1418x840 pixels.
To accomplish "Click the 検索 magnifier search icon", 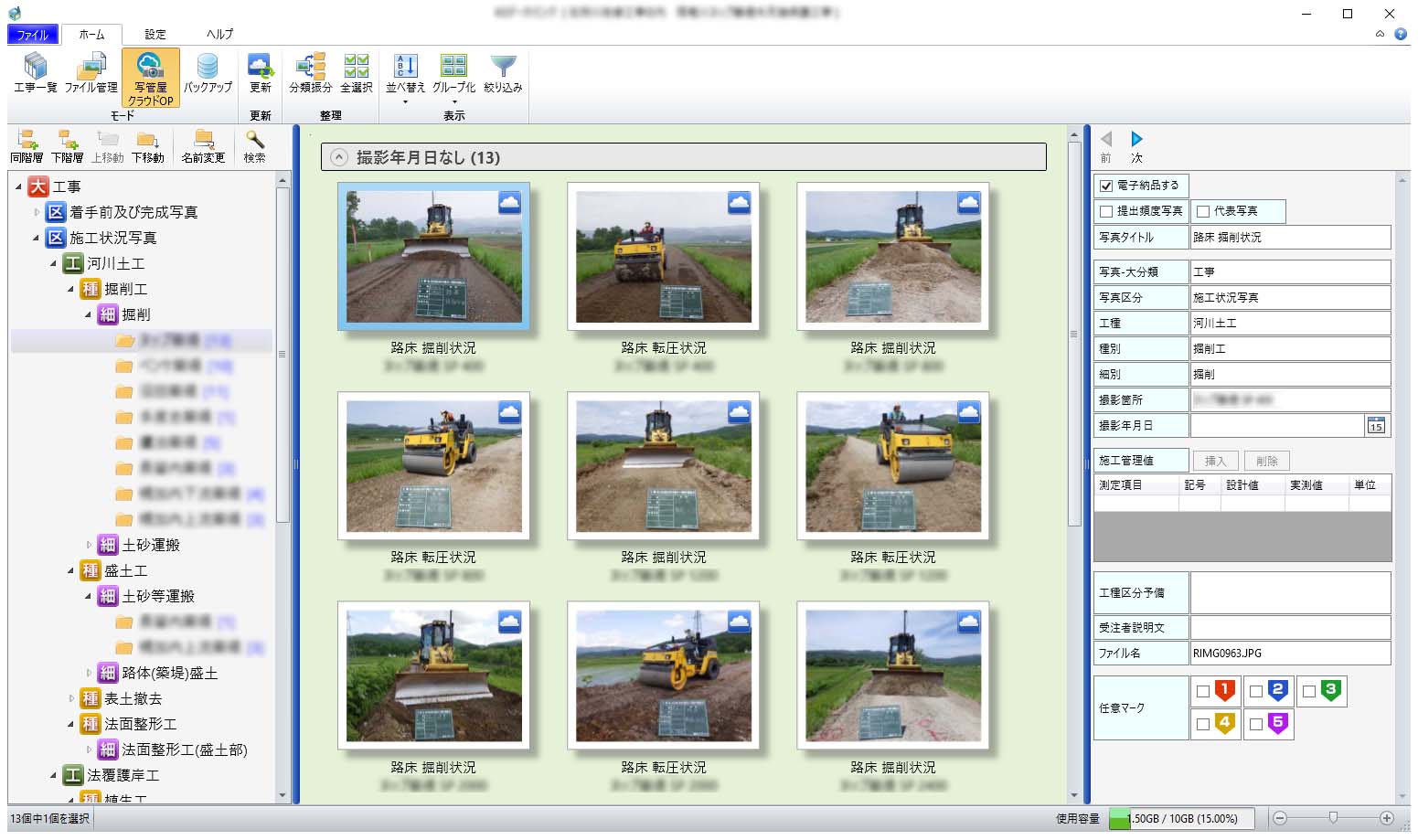I will pos(254,145).
